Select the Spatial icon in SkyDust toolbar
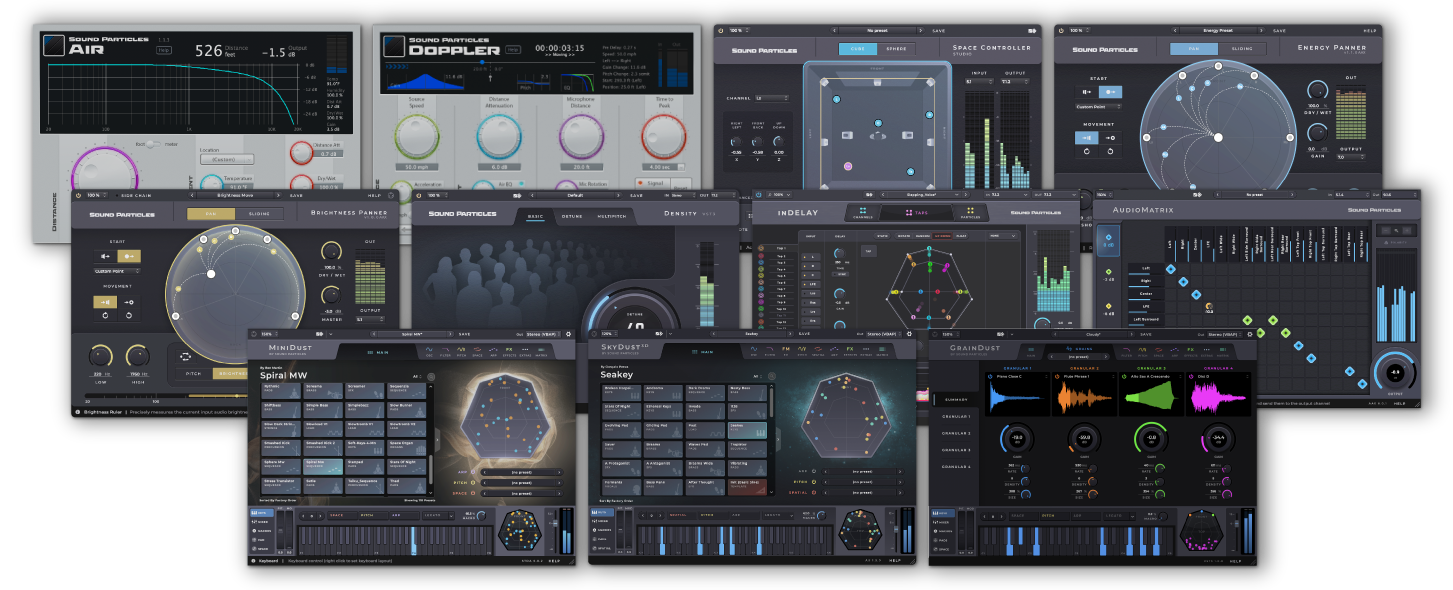This screenshot has width=1453, height=590. click(x=817, y=350)
